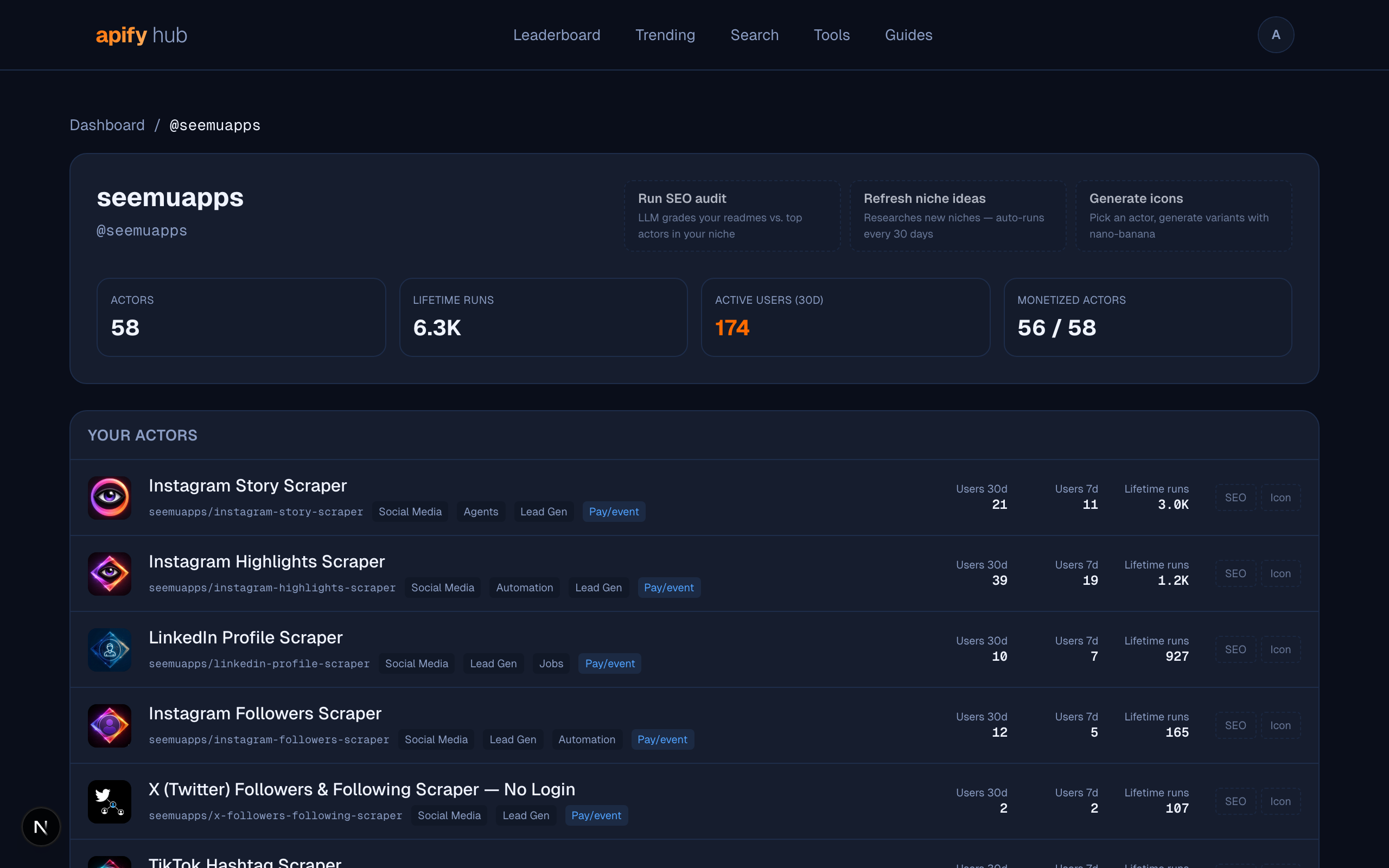Open the Instagram Story Scraper title
Viewport: 1389px width, 868px height.
[247, 486]
